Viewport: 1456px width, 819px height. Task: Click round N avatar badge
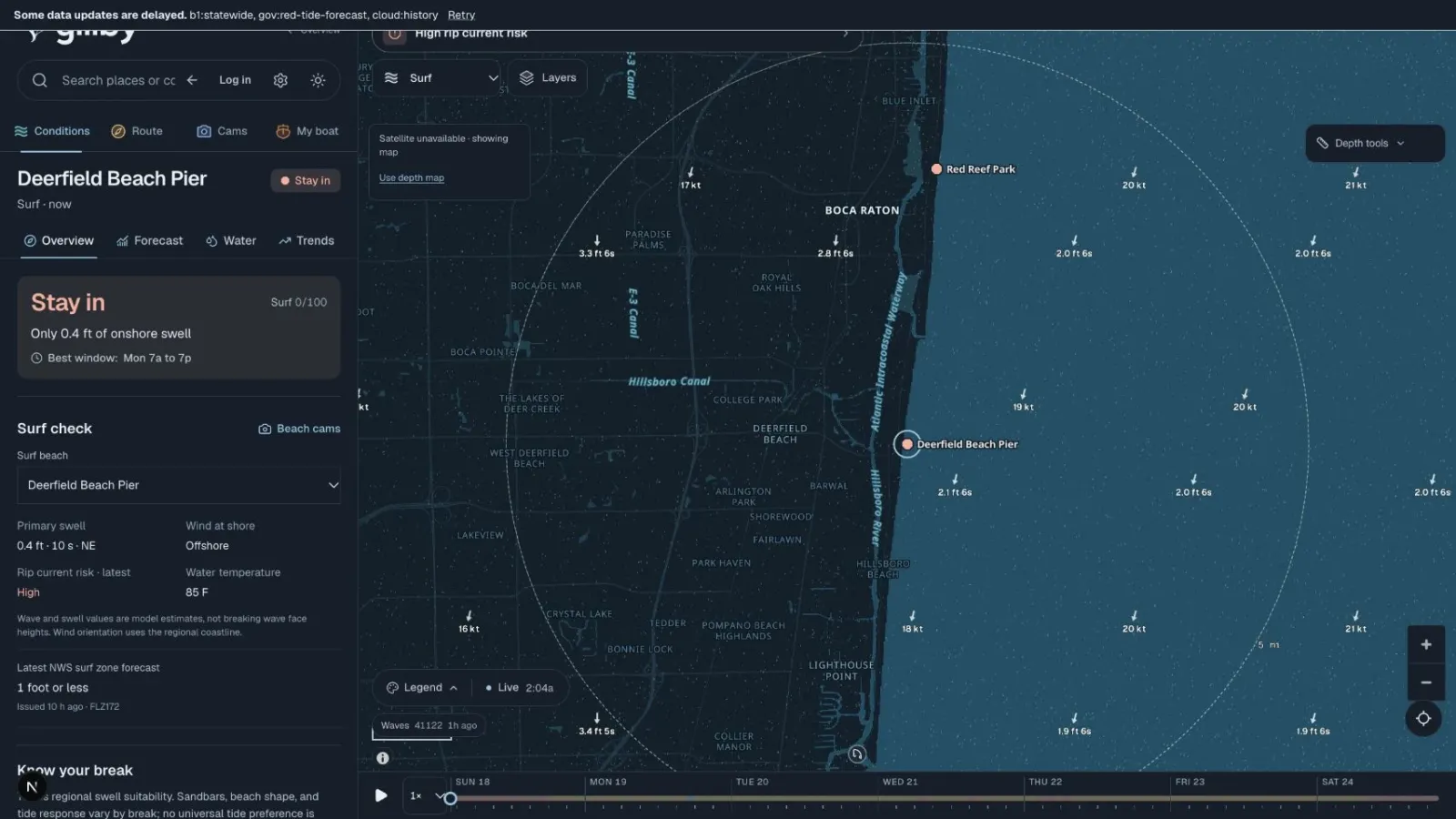32,787
